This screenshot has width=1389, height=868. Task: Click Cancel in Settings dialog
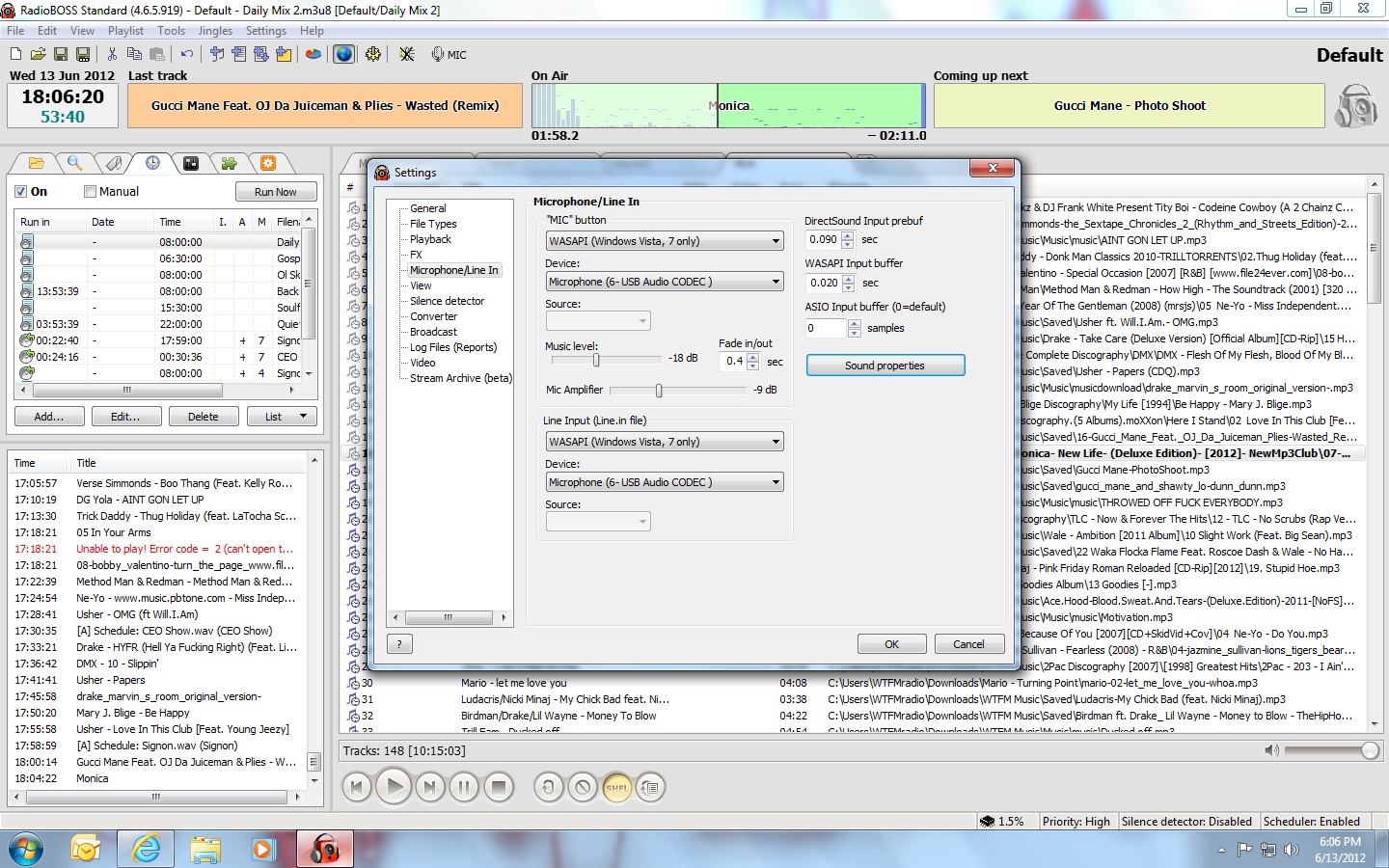tap(968, 644)
